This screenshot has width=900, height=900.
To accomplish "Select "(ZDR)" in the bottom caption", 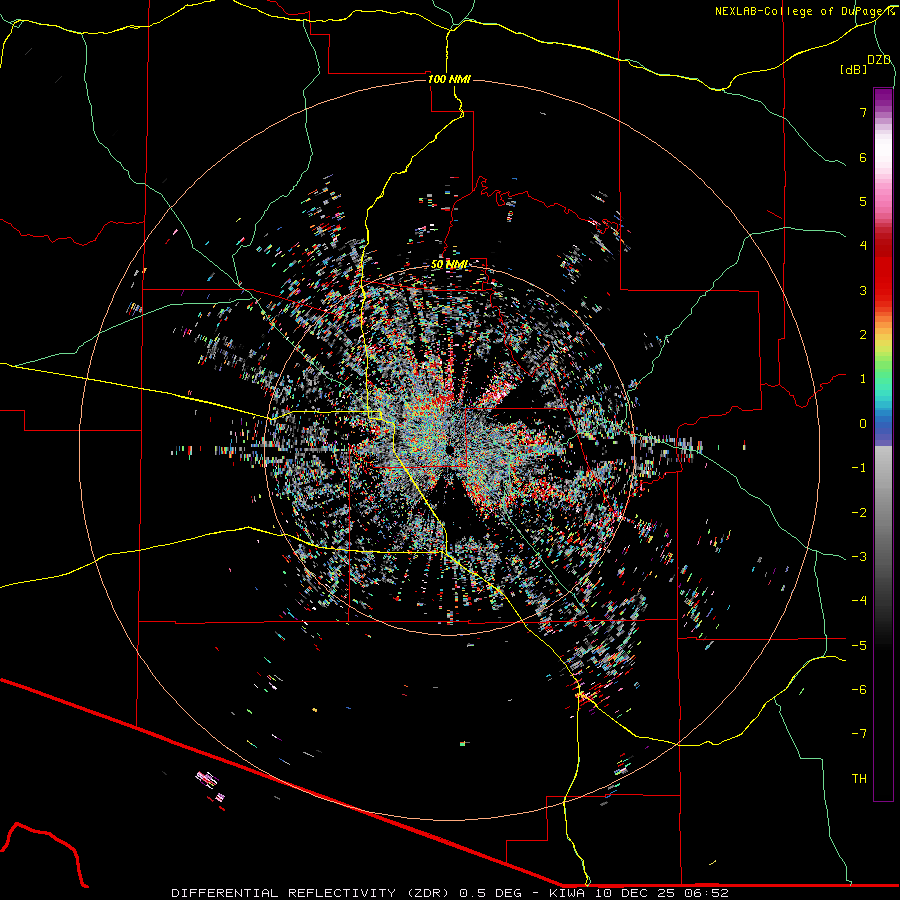I will (x=430, y=893).
